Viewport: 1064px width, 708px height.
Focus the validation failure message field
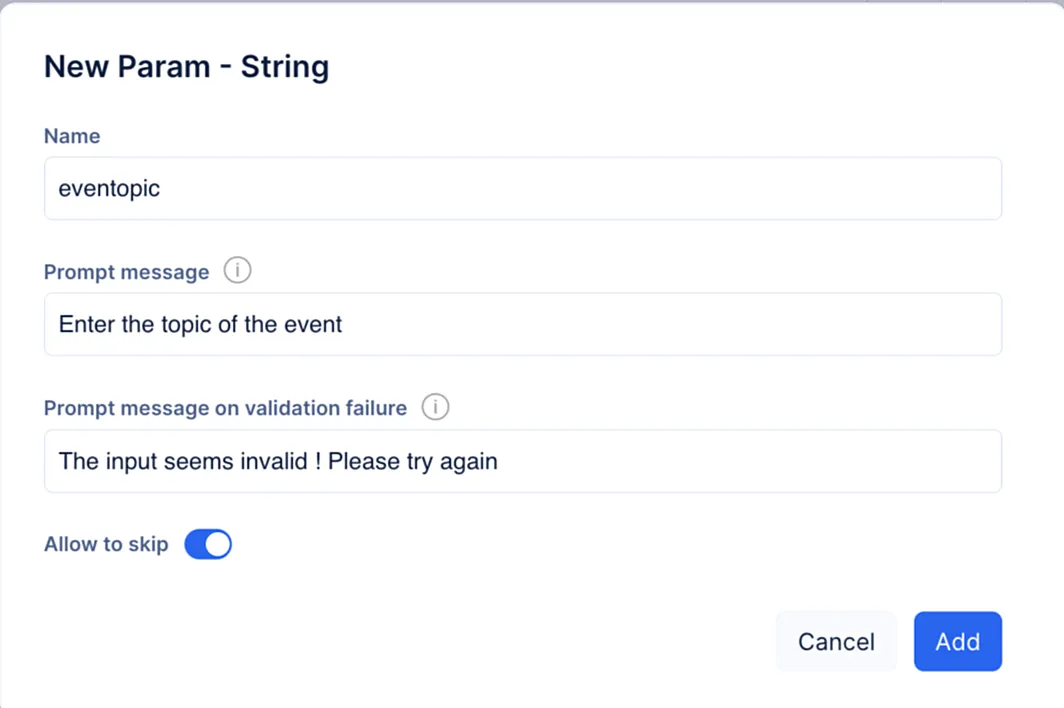point(522,461)
